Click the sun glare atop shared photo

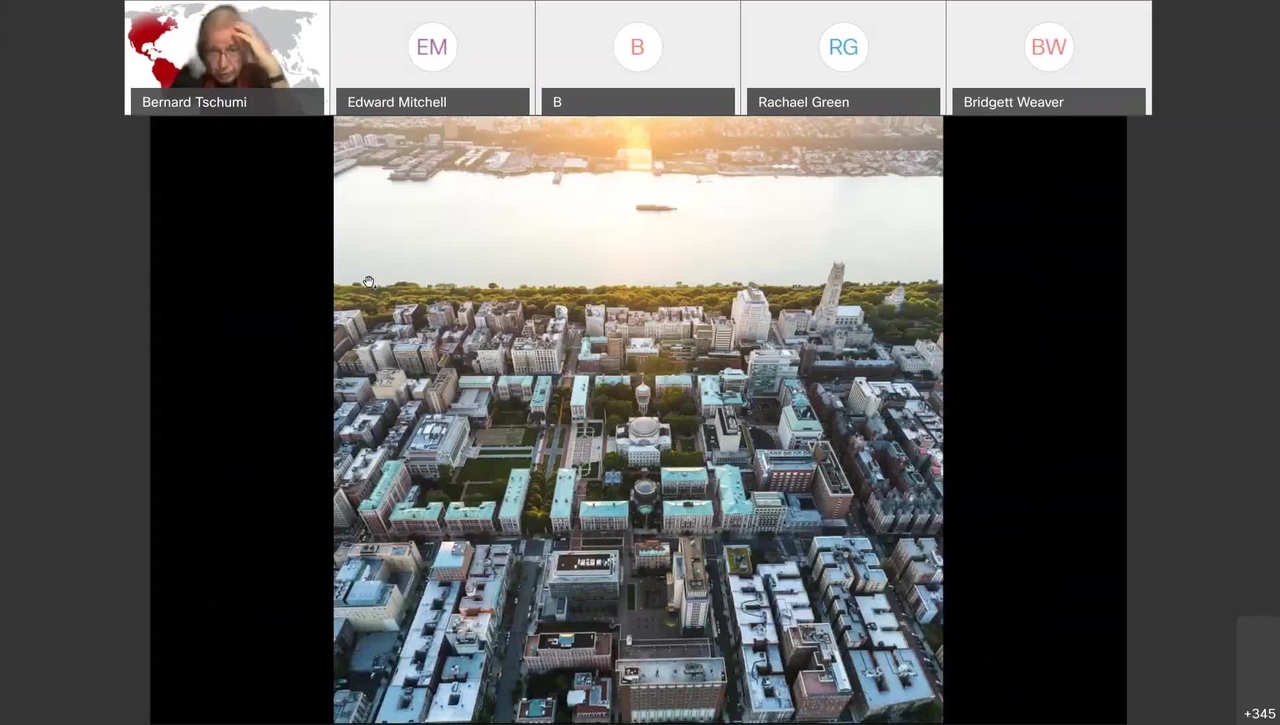(634, 140)
